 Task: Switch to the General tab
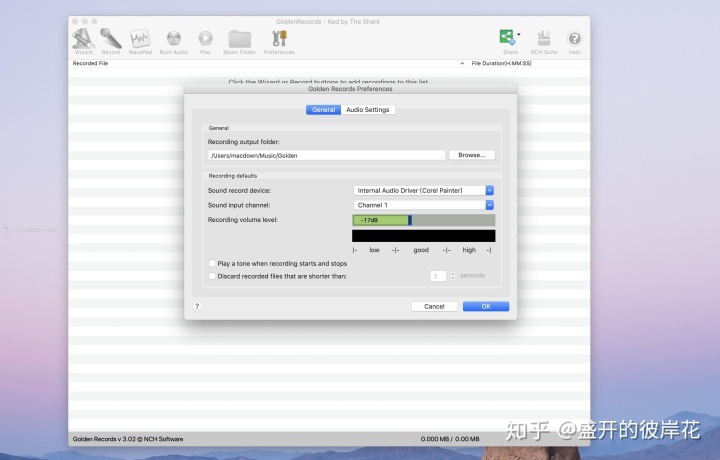323,110
